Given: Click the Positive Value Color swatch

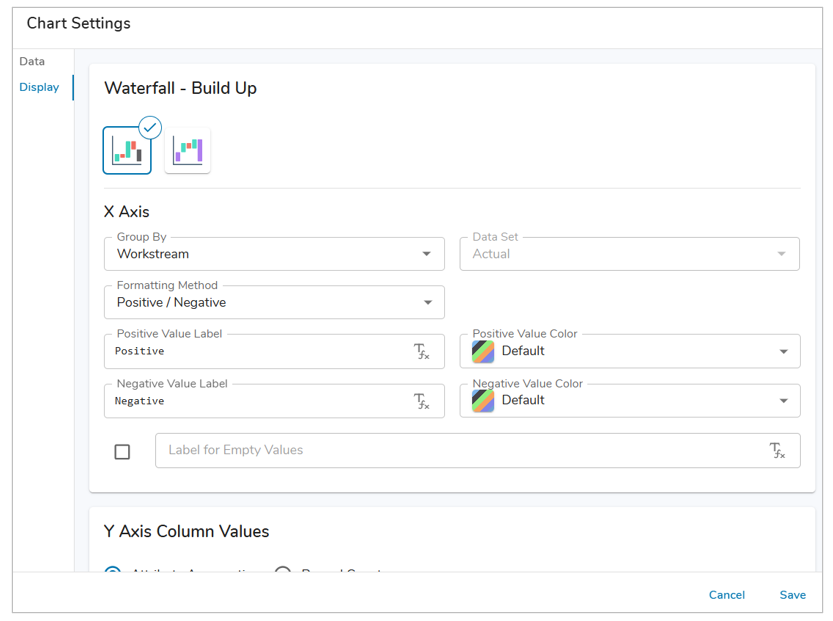Looking at the screenshot, I should coord(483,351).
